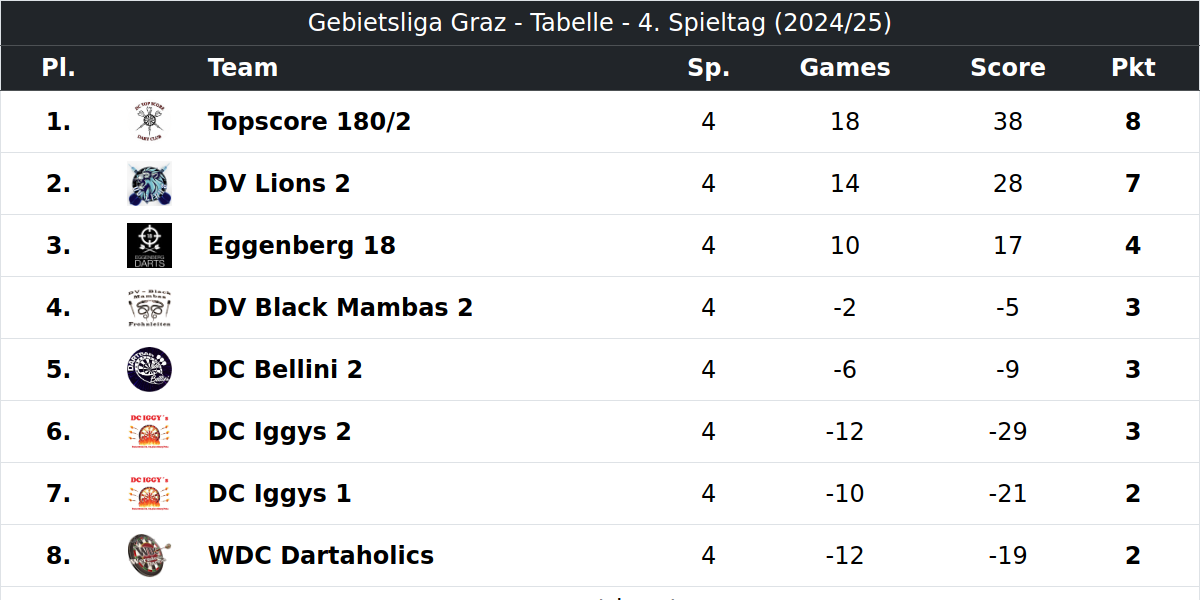The width and height of the screenshot is (1200, 600).
Task: Click the WDC Dartaholics team name
Action: 321,556
